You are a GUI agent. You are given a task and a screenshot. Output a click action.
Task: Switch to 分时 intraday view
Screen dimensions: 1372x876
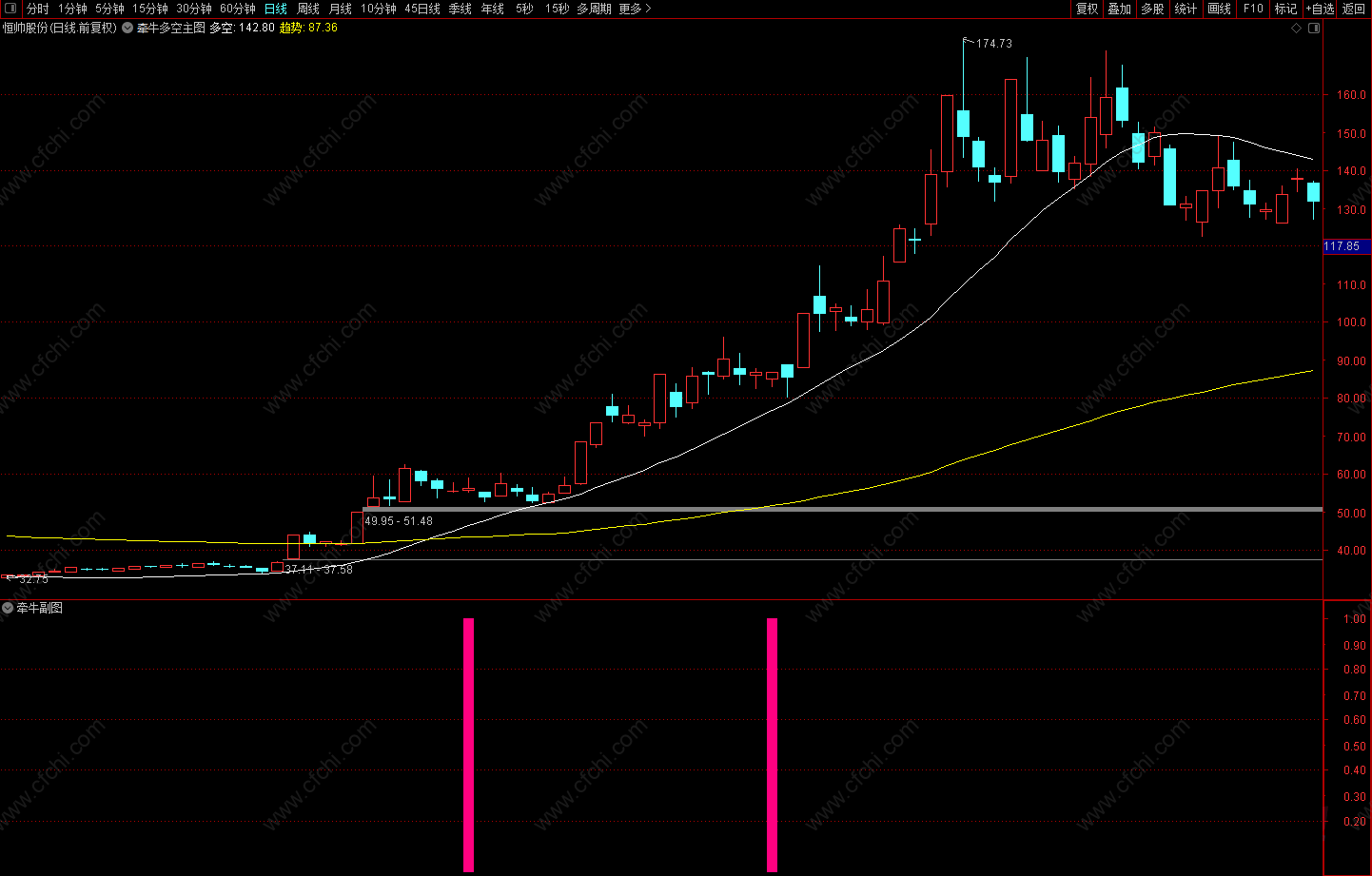tap(37, 9)
